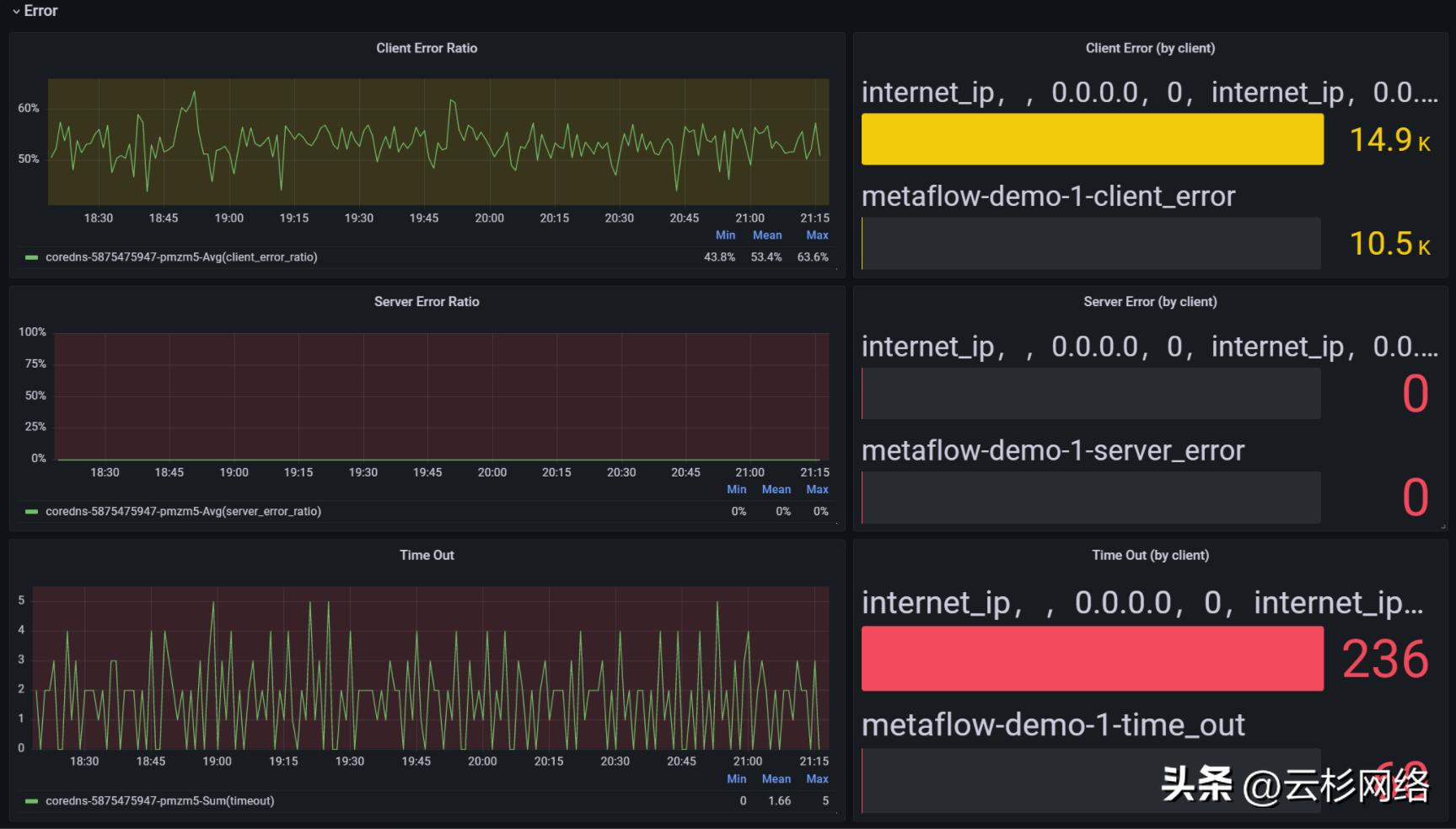Click the green legend marker for client_error_ratio
This screenshot has width=1456, height=829.
point(30,257)
